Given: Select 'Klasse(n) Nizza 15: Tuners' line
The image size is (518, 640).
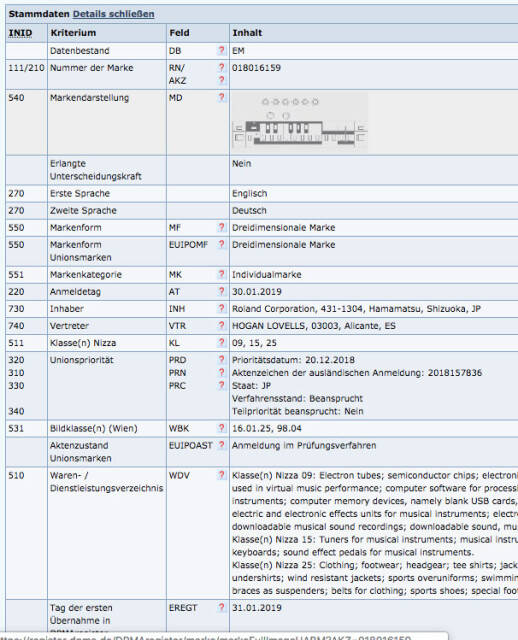Looking at the screenshot, I should pos(375,539).
